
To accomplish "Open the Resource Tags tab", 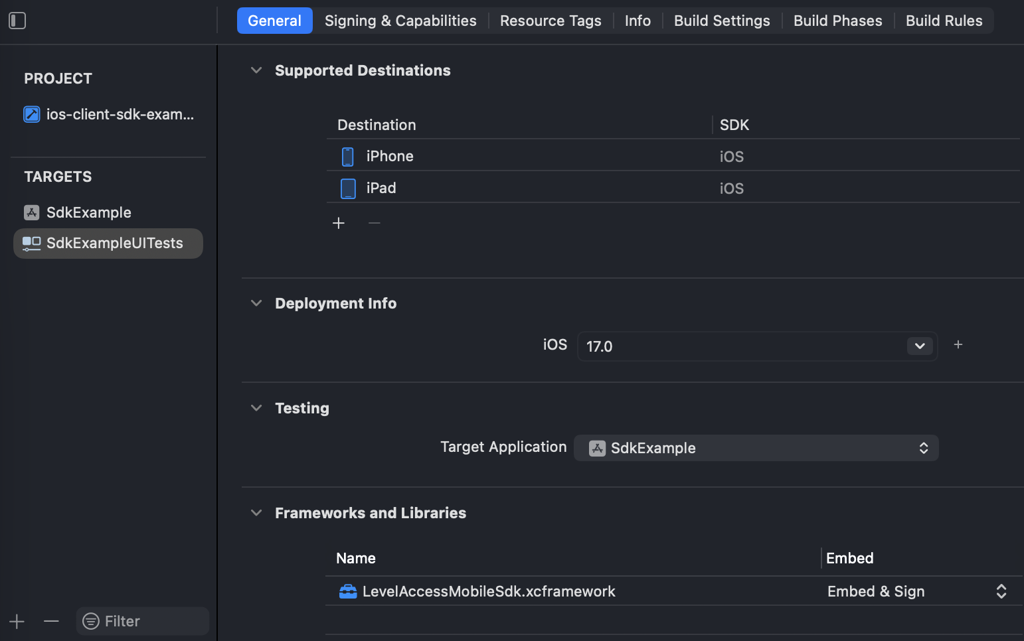I will click(x=551, y=21).
